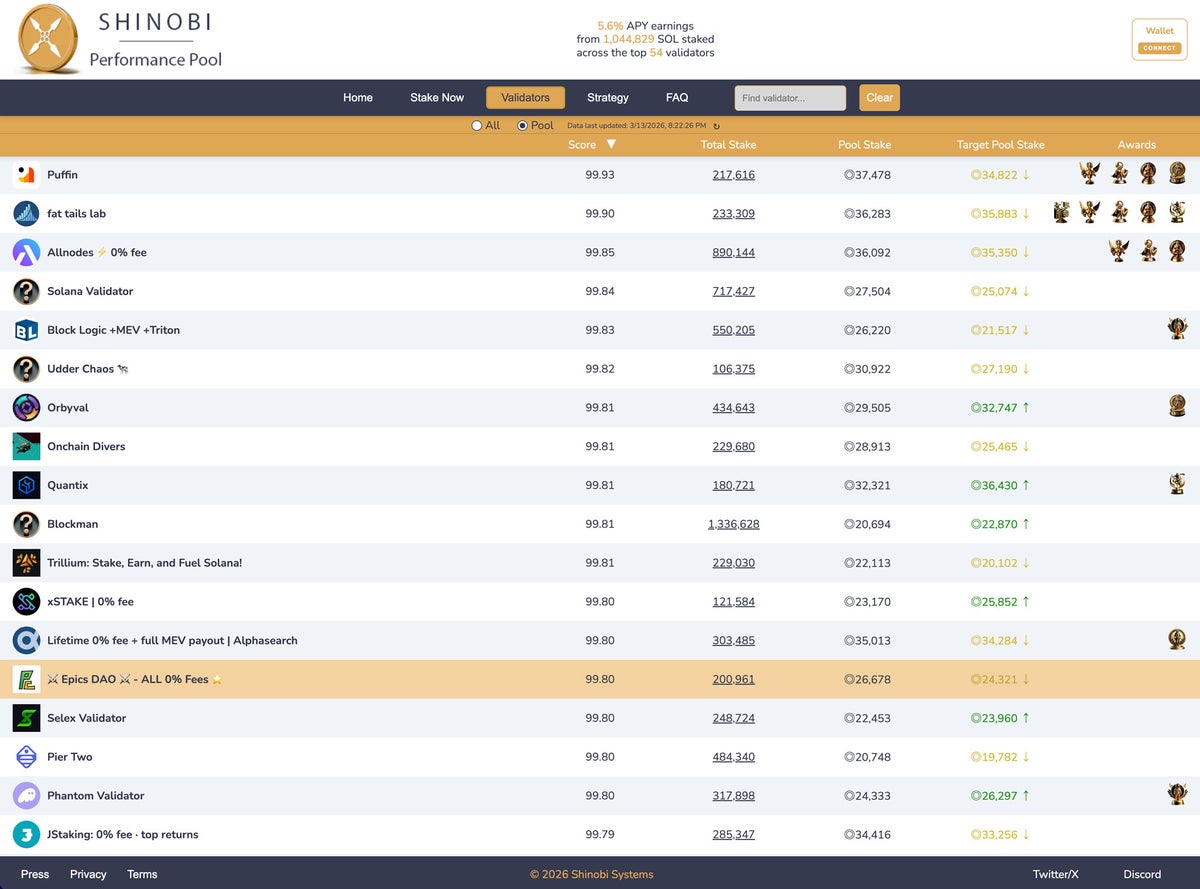Select the Pool radio button
This screenshot has height=889, width=1200.
click(x=522, y=126)
